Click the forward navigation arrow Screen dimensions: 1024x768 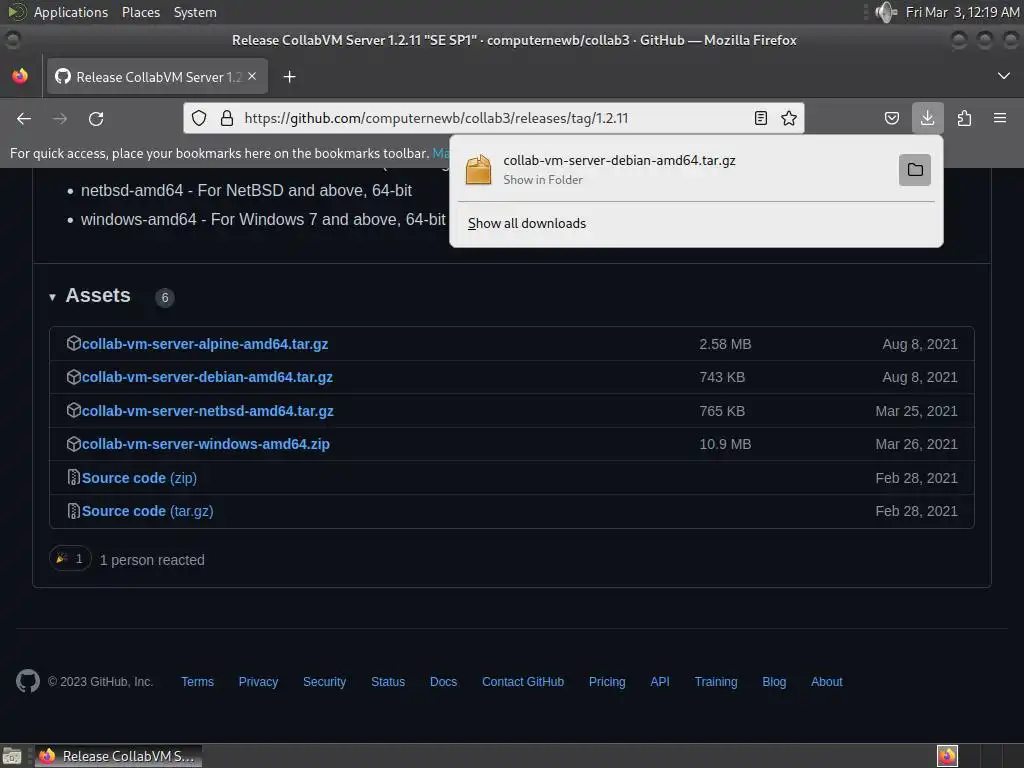[x=60, y=118]
